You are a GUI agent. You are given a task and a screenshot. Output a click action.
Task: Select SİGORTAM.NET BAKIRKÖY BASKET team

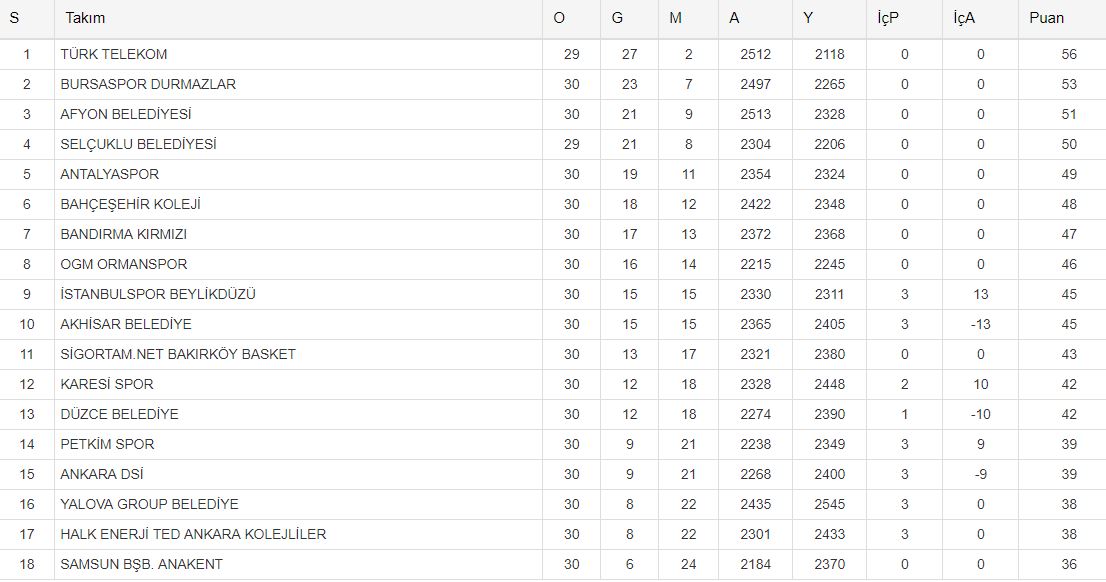tap(178, 354)
